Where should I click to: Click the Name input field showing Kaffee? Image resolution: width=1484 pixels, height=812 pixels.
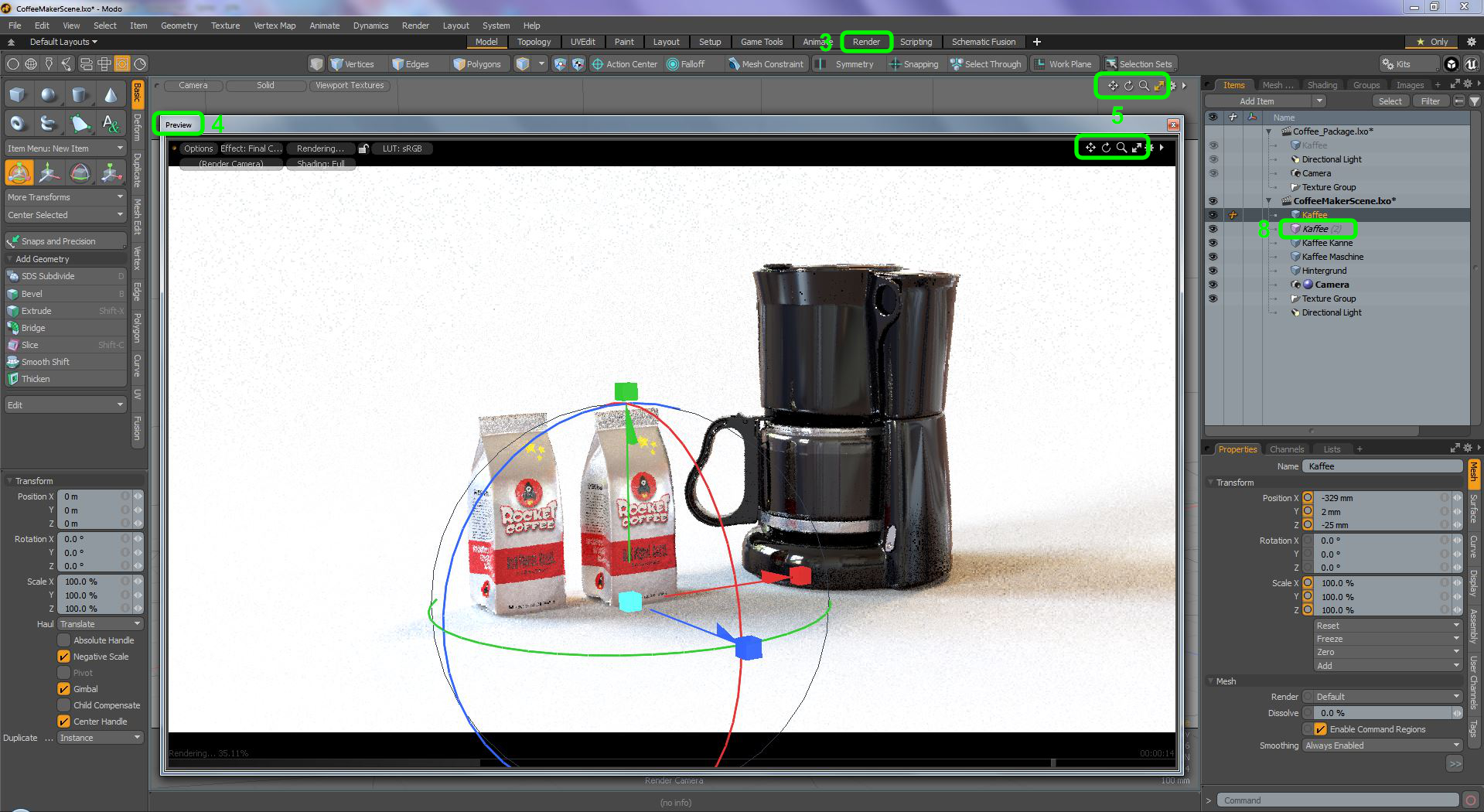coord(1383,466)
